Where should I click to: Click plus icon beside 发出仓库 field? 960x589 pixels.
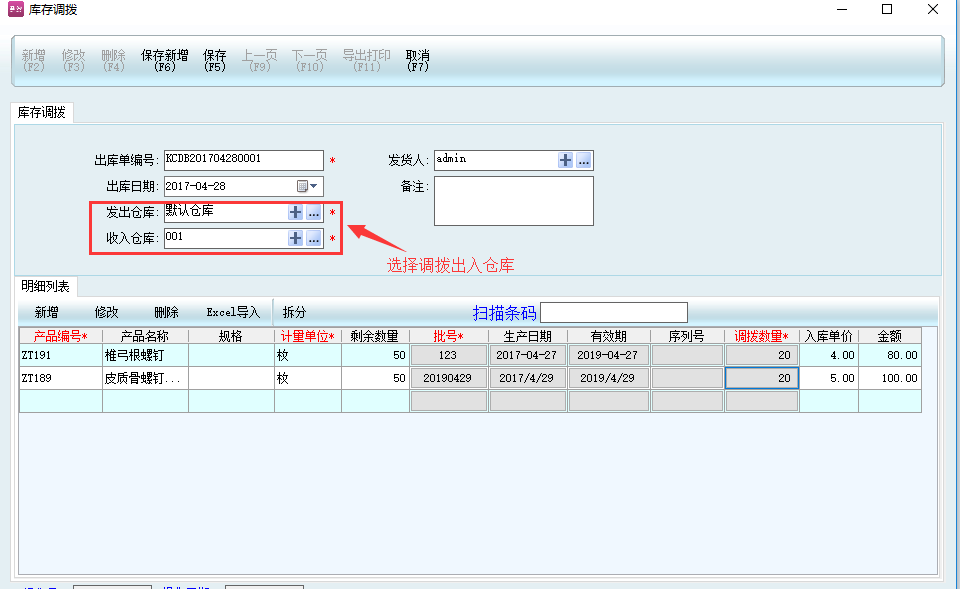(x=295, y=212)
